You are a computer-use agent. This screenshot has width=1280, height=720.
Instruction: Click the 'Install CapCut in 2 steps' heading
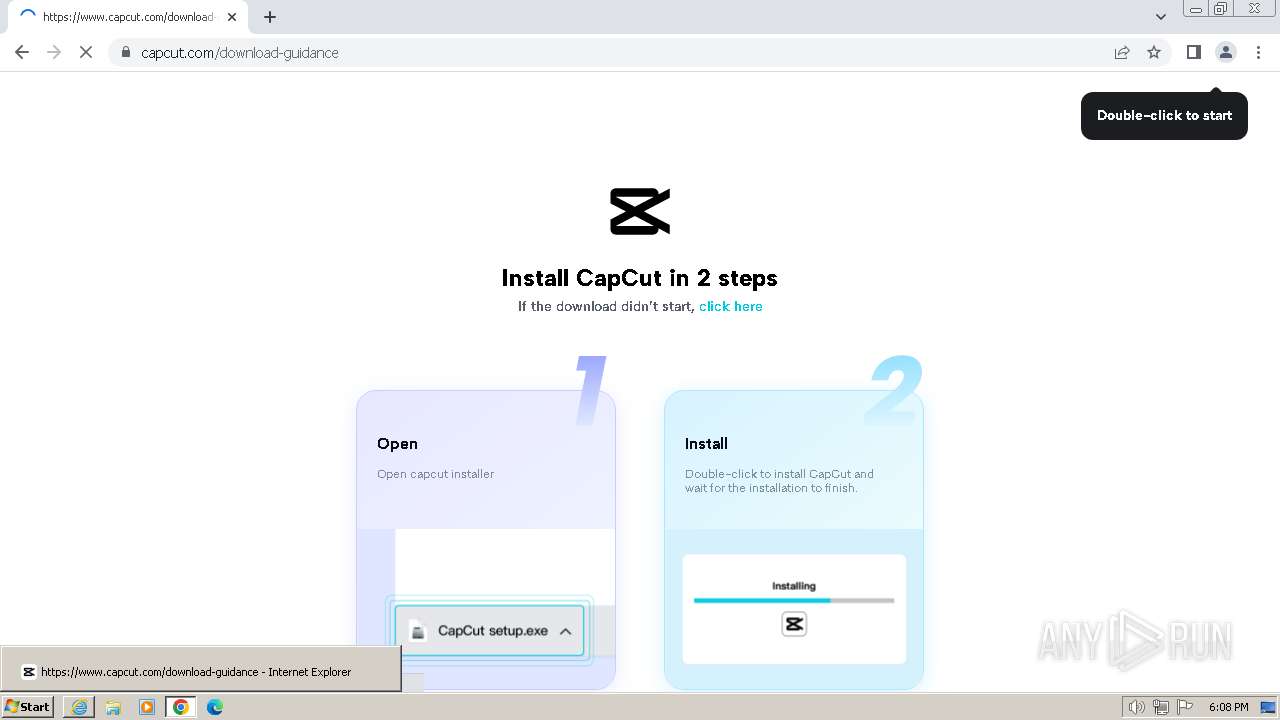click(x=639, y=278)
